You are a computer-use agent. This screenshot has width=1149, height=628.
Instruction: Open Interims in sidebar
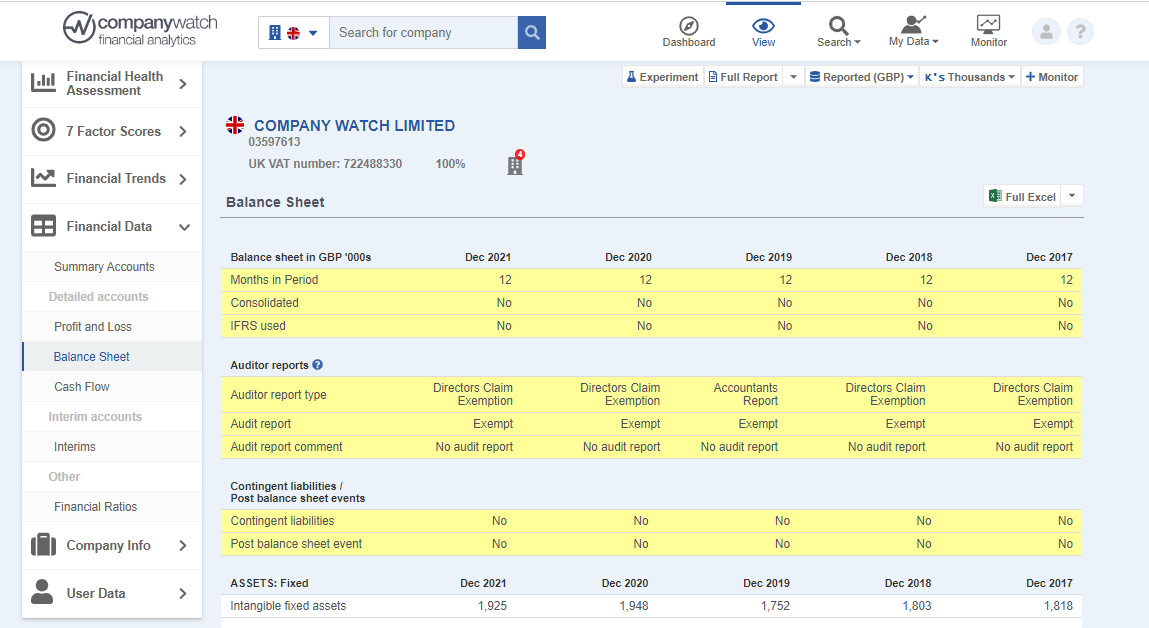pos(75,447)
